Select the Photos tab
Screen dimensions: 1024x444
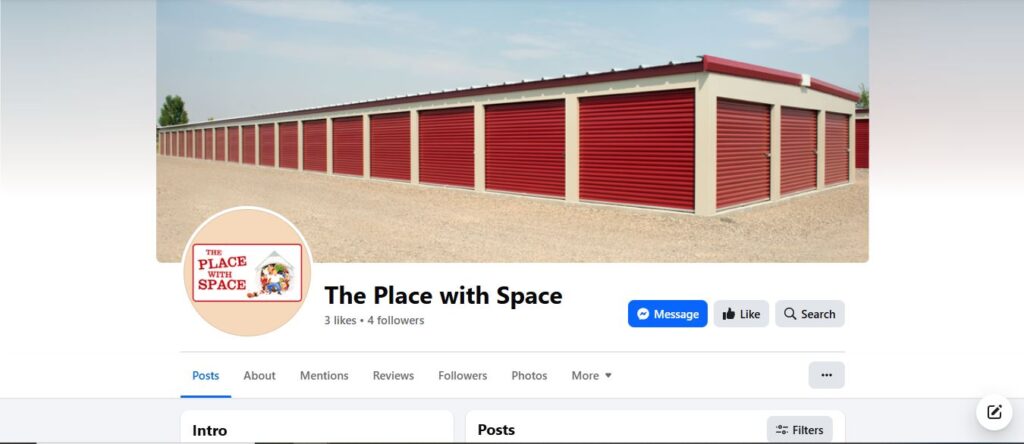pos(529,375)
